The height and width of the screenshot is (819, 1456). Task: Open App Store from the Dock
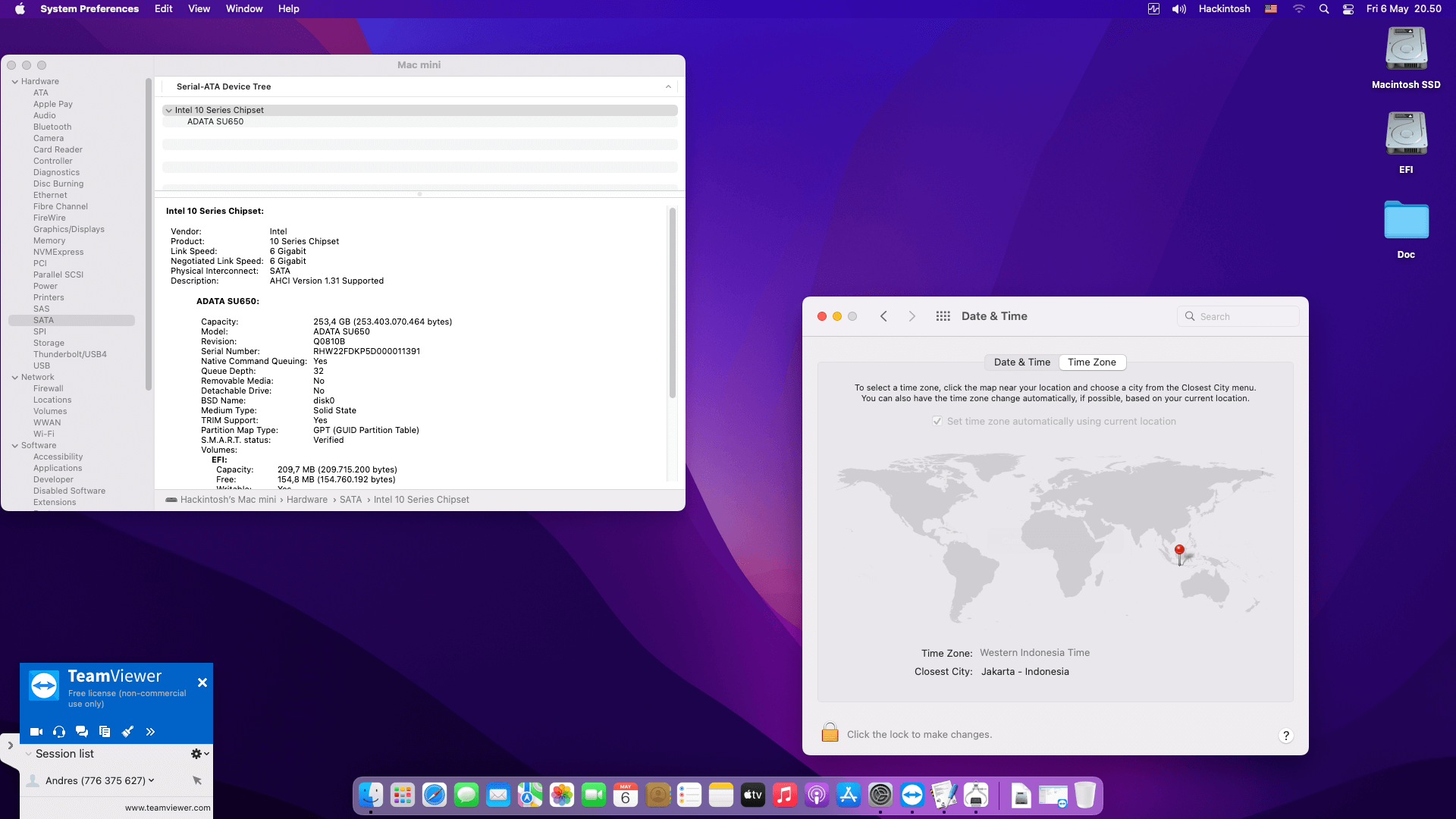(x=848, y=795)
